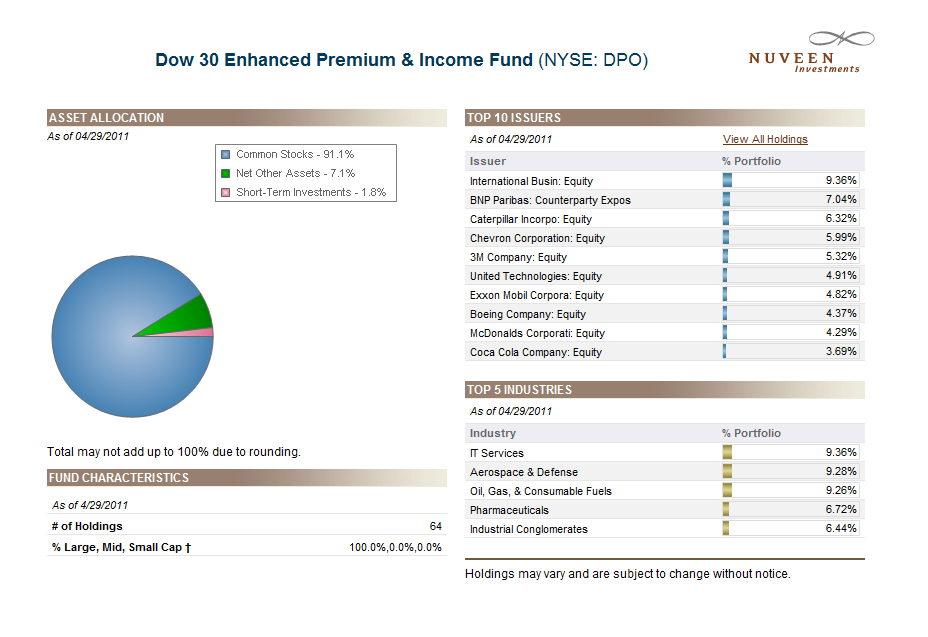Click the % Large, Mid, Small Cap label
The height and width of the screenshot is (637, 928).
pos(121,547)
